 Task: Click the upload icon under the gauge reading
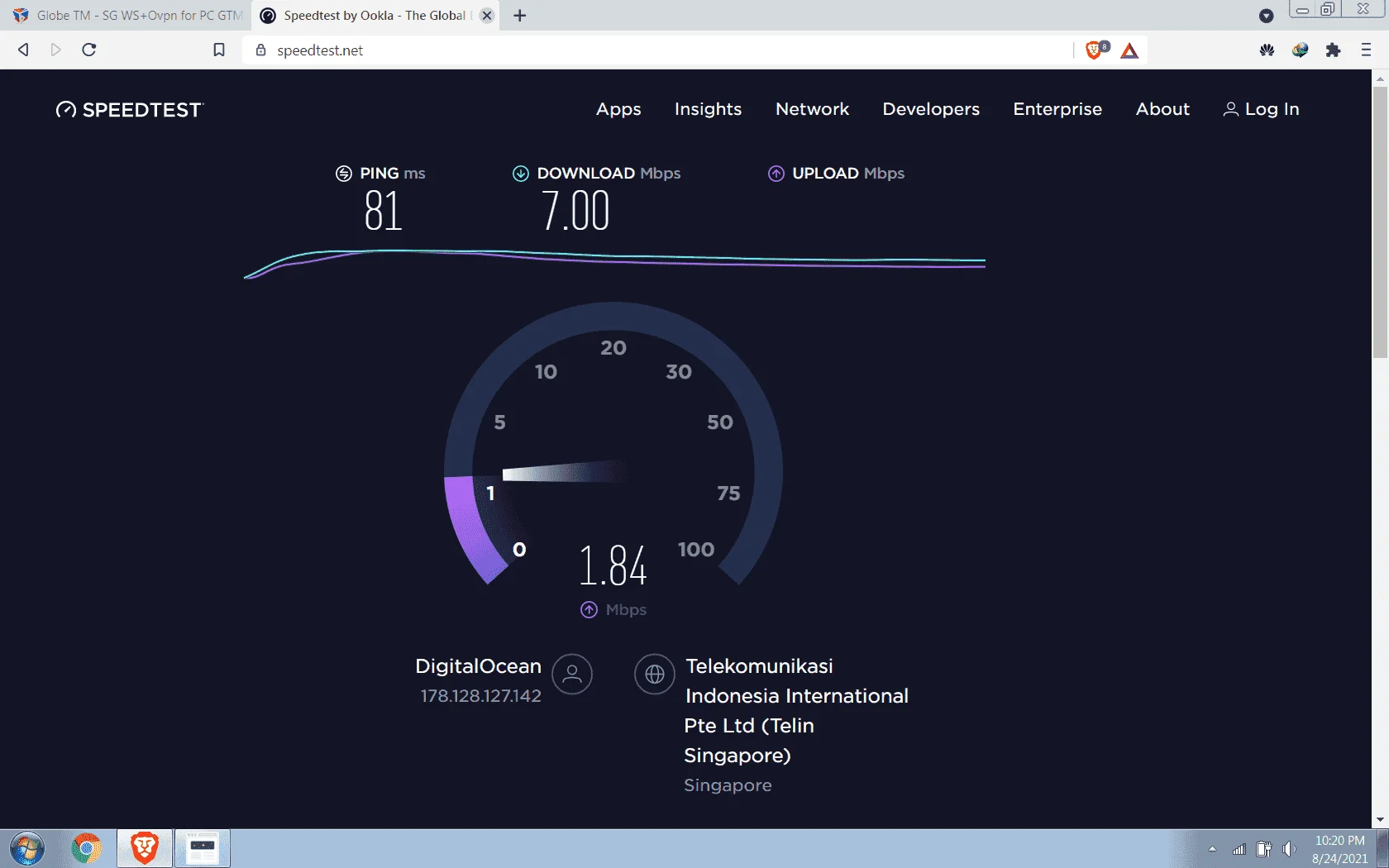coord(589,610)
